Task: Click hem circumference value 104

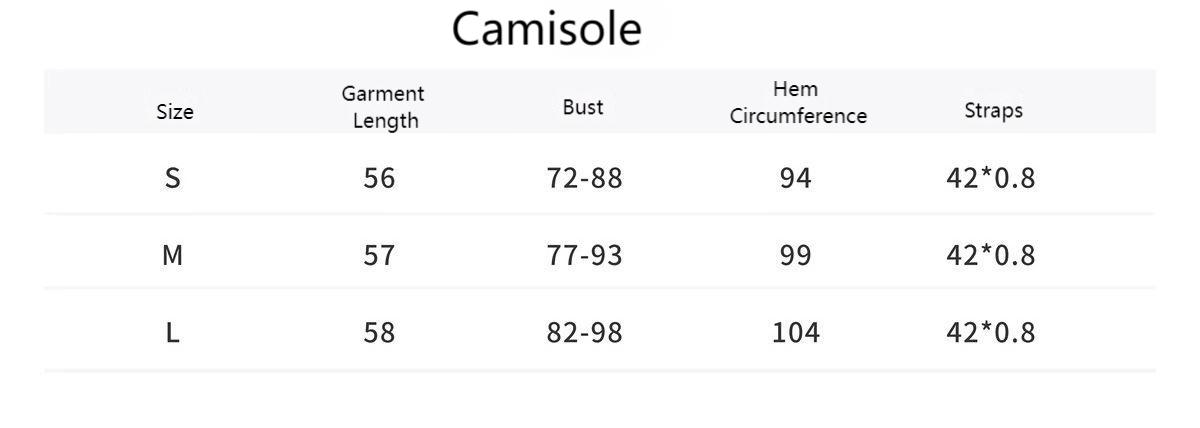Action: 796,332
